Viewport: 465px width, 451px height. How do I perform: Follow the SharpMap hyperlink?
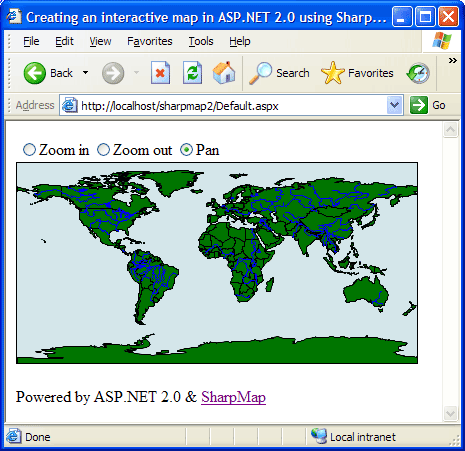233,397
